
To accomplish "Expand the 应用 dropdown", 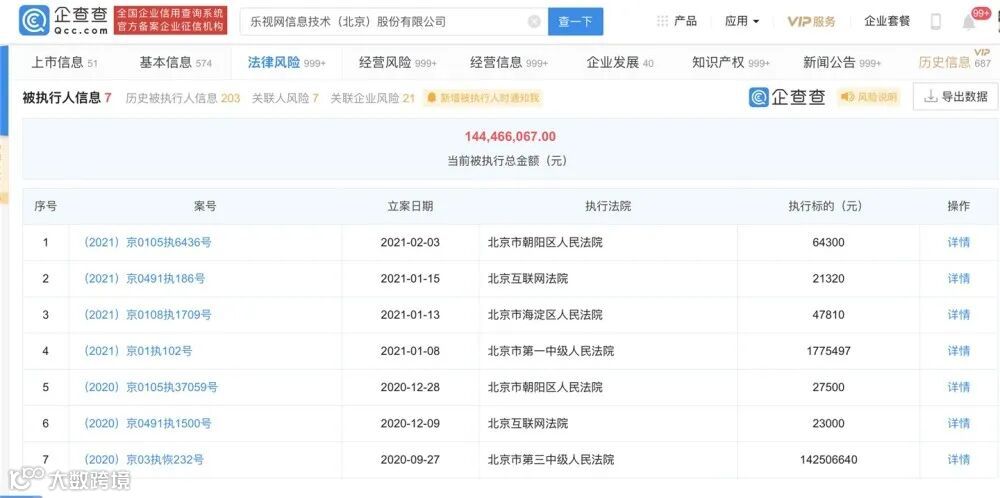I will (742, 21).
